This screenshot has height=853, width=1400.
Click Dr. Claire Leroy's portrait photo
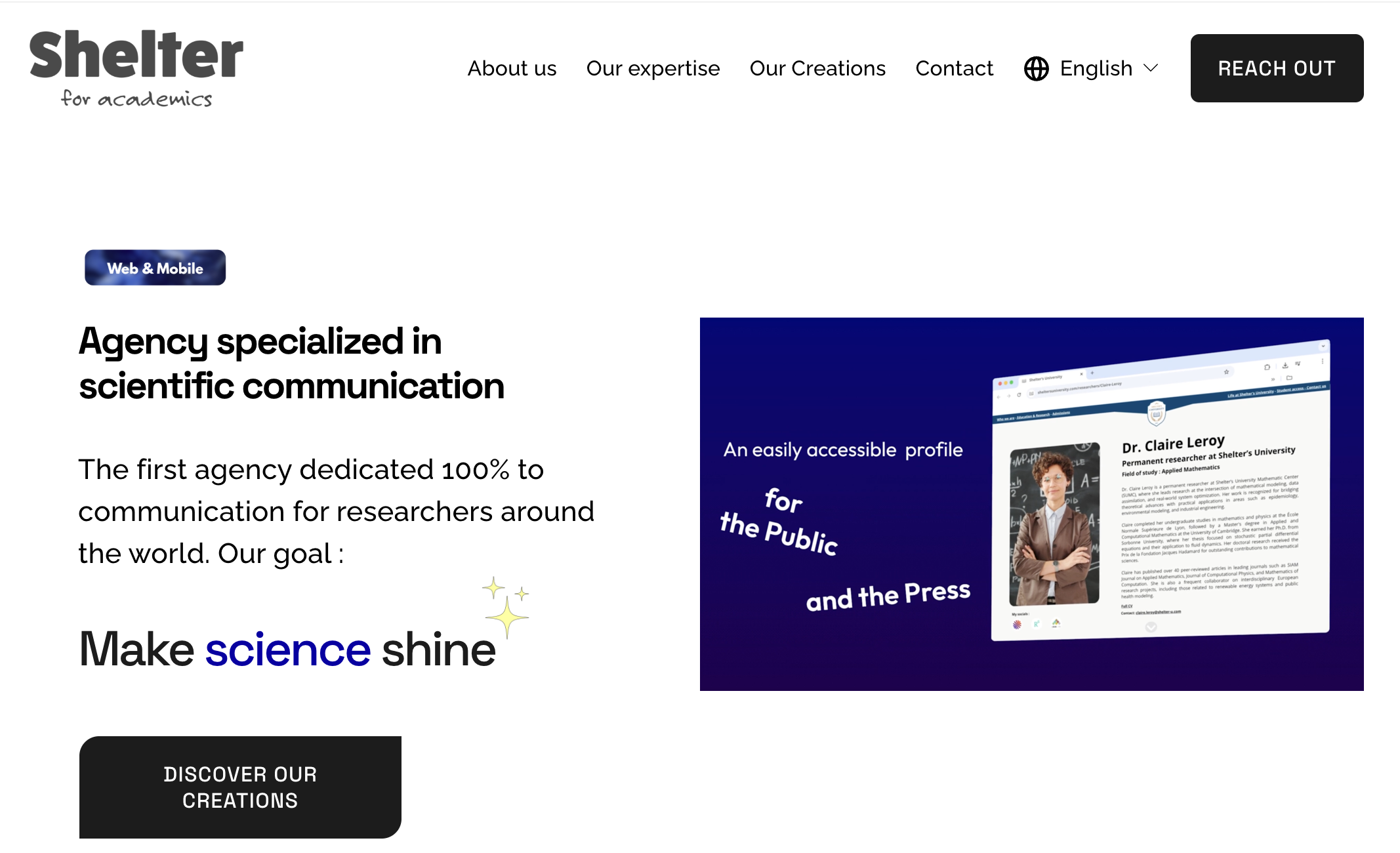1054,524
